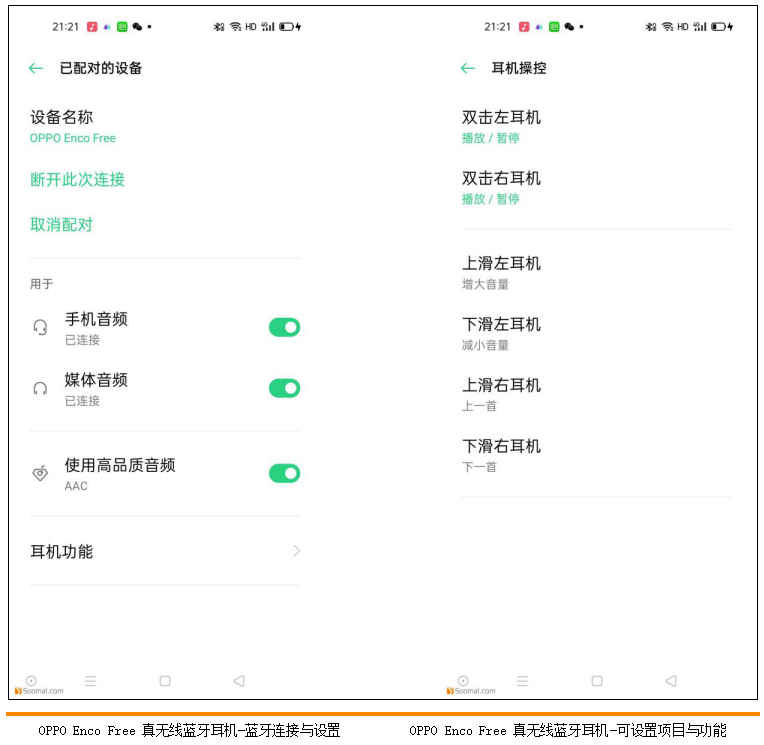This screenshot has height=745, width=764.
Task: Open 耳机功能 chevron arrow
Action: point(297,551)
